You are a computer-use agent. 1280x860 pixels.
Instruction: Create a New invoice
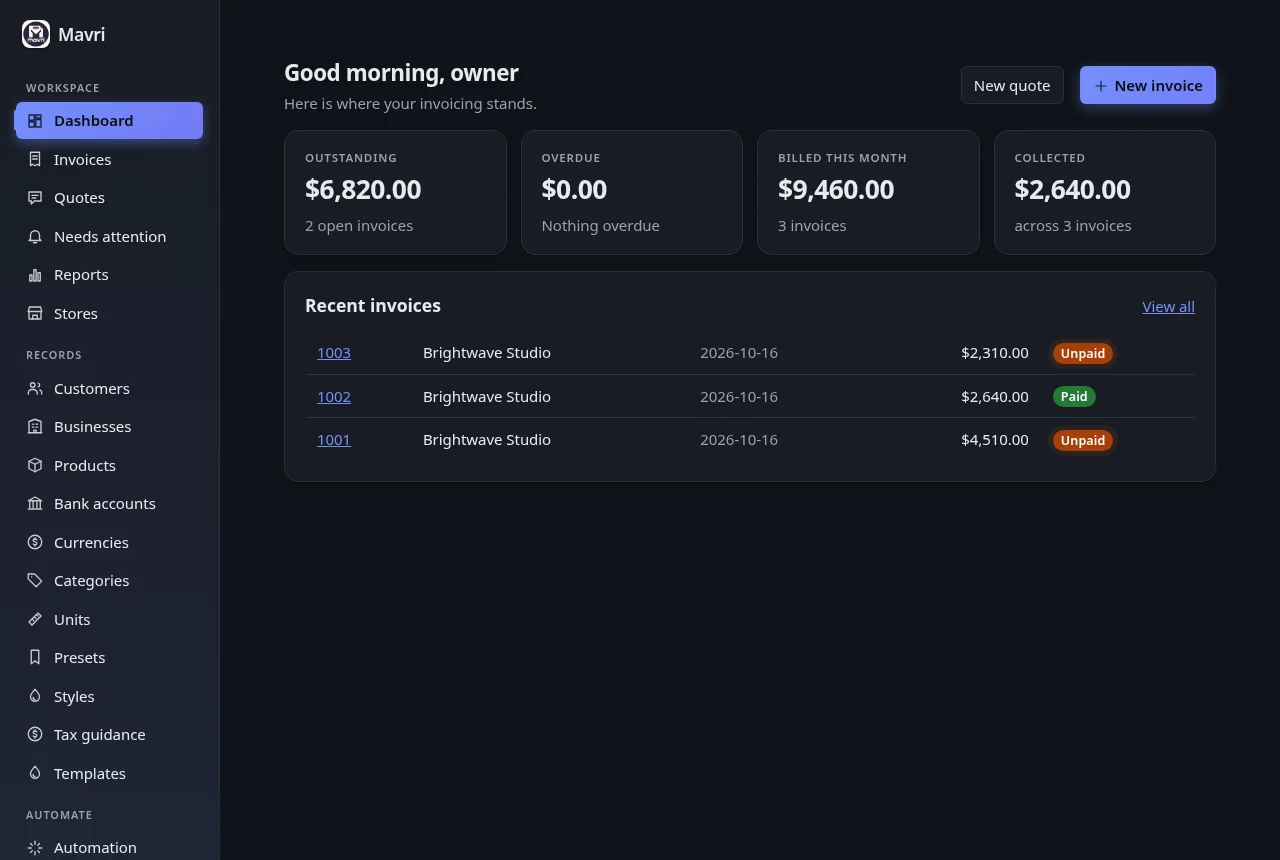pos(1148,85)
